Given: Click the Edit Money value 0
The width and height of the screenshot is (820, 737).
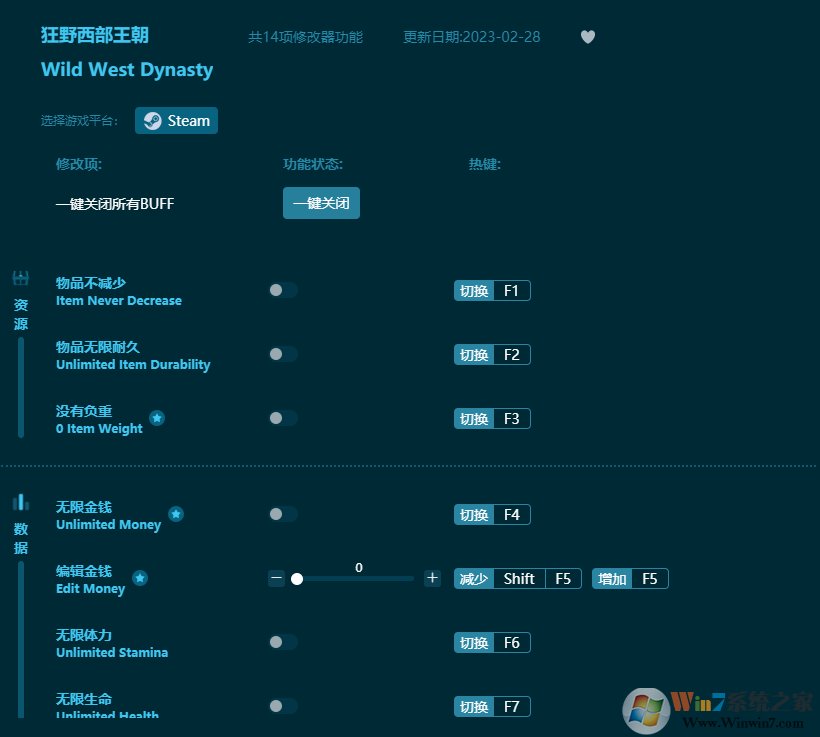Looking at the screenshot, I should coord(359,568).
